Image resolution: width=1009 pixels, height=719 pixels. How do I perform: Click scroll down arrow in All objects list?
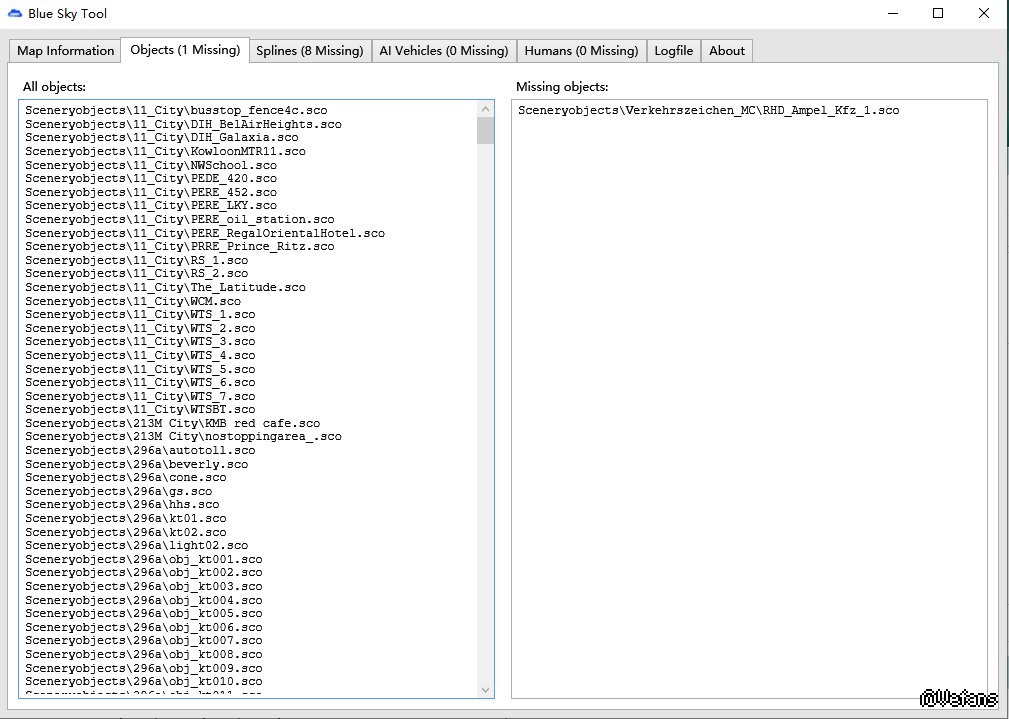click(486, 689)
